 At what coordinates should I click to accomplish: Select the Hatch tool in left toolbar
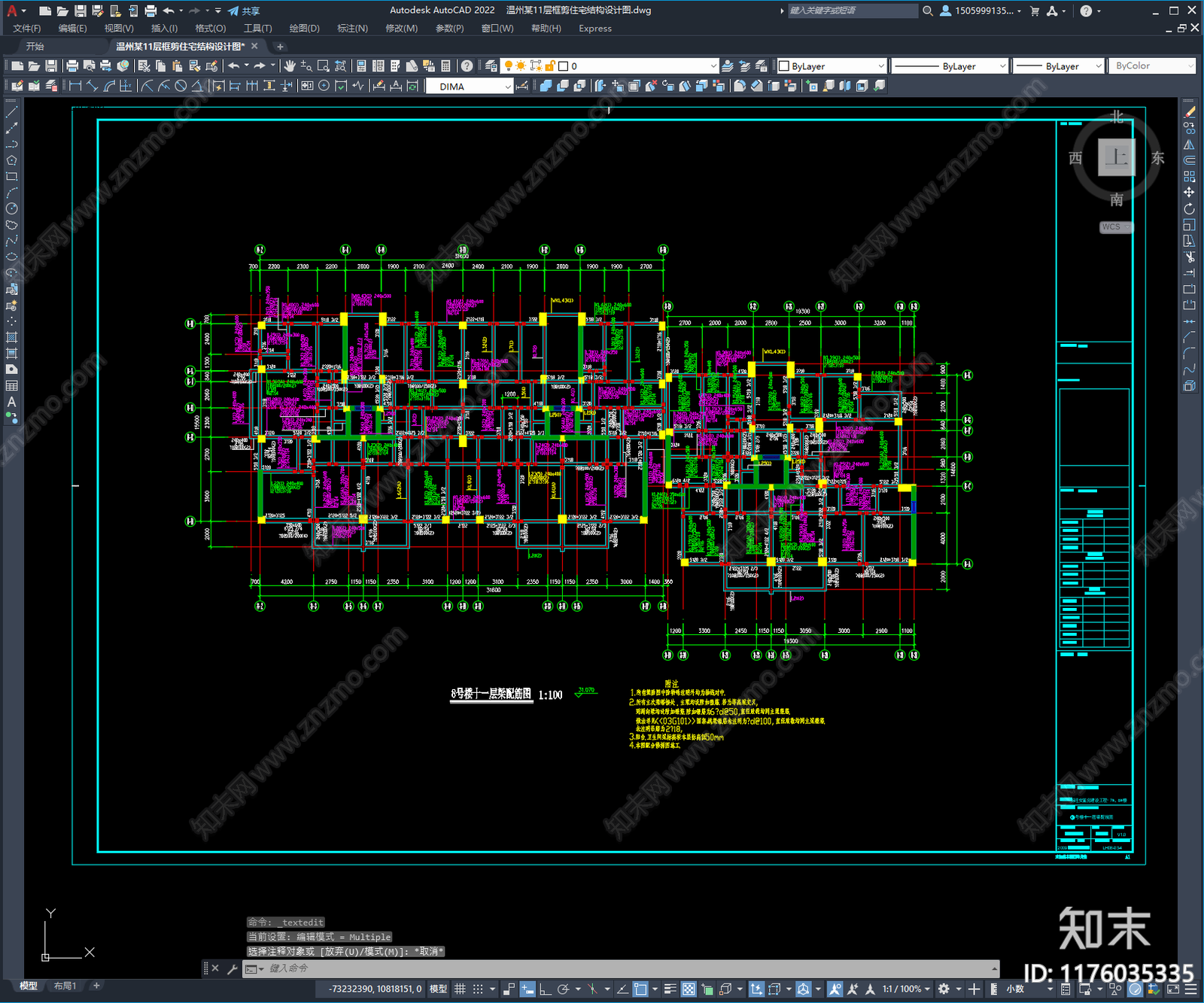tap(11, 337)
